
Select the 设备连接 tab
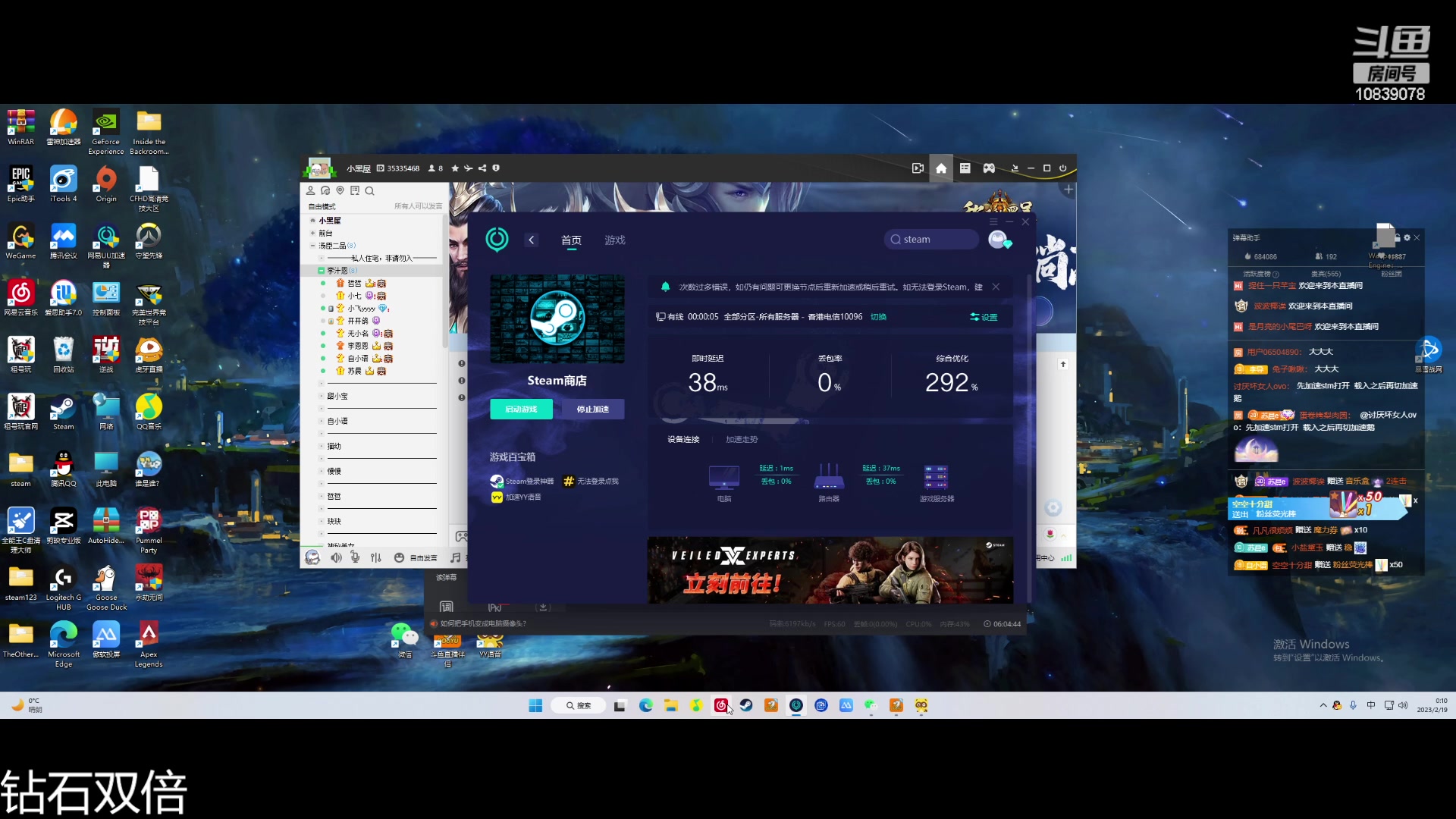pyautogui.click(x=683, y=439)
